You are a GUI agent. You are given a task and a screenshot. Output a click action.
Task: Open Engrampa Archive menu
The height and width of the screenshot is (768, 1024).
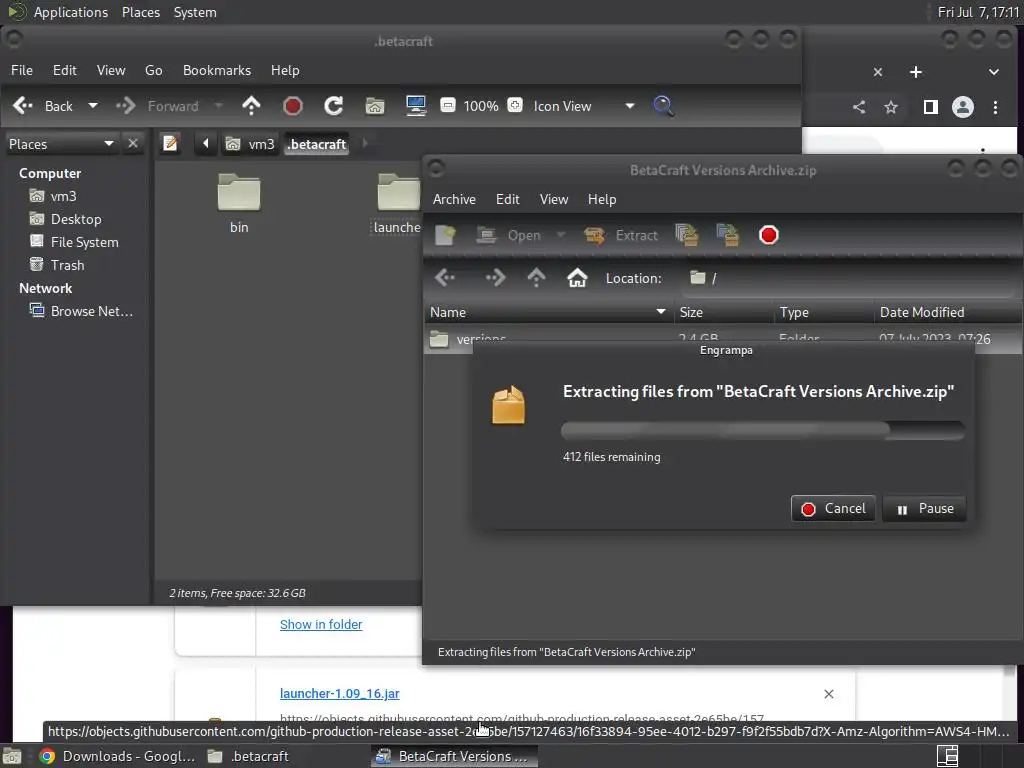454,199
